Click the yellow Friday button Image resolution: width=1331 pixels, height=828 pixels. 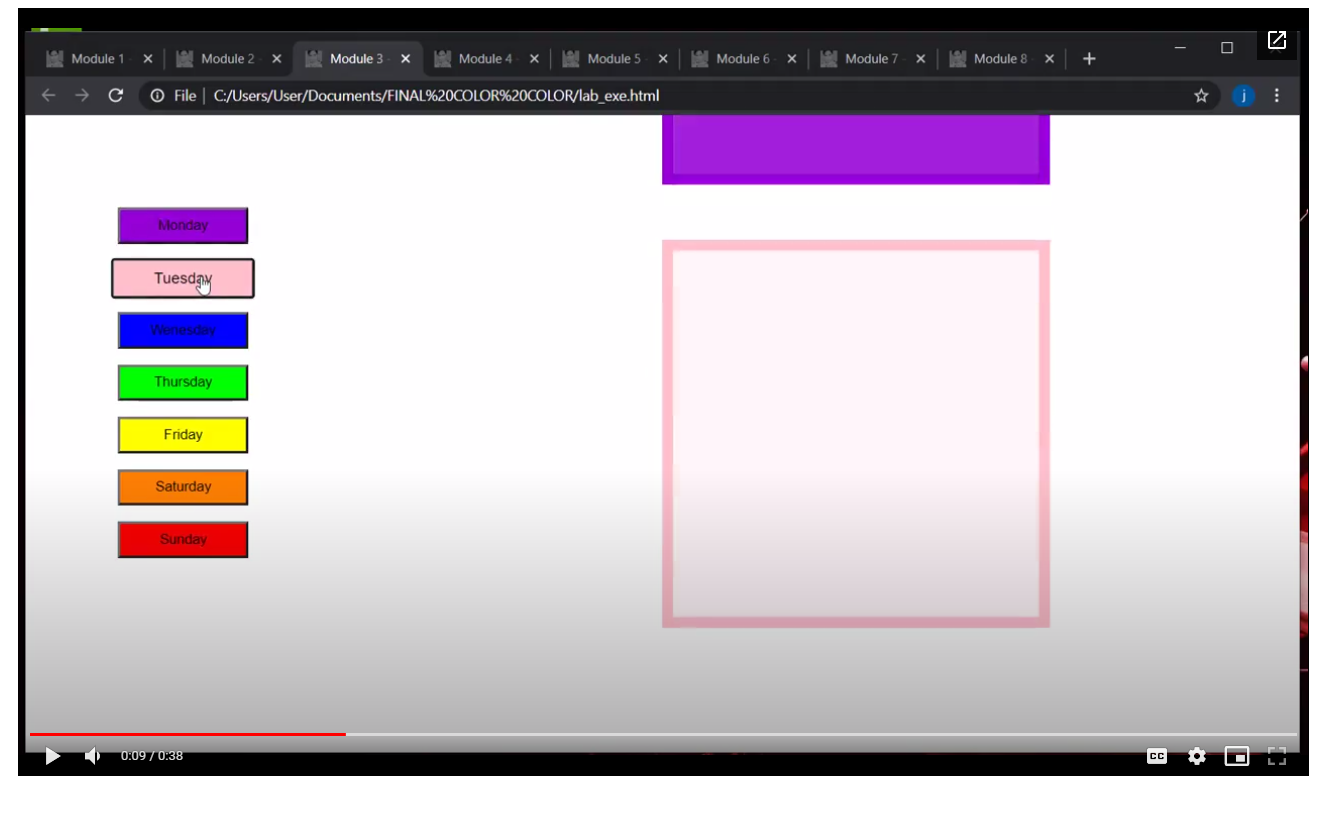[x=183, y=435]
